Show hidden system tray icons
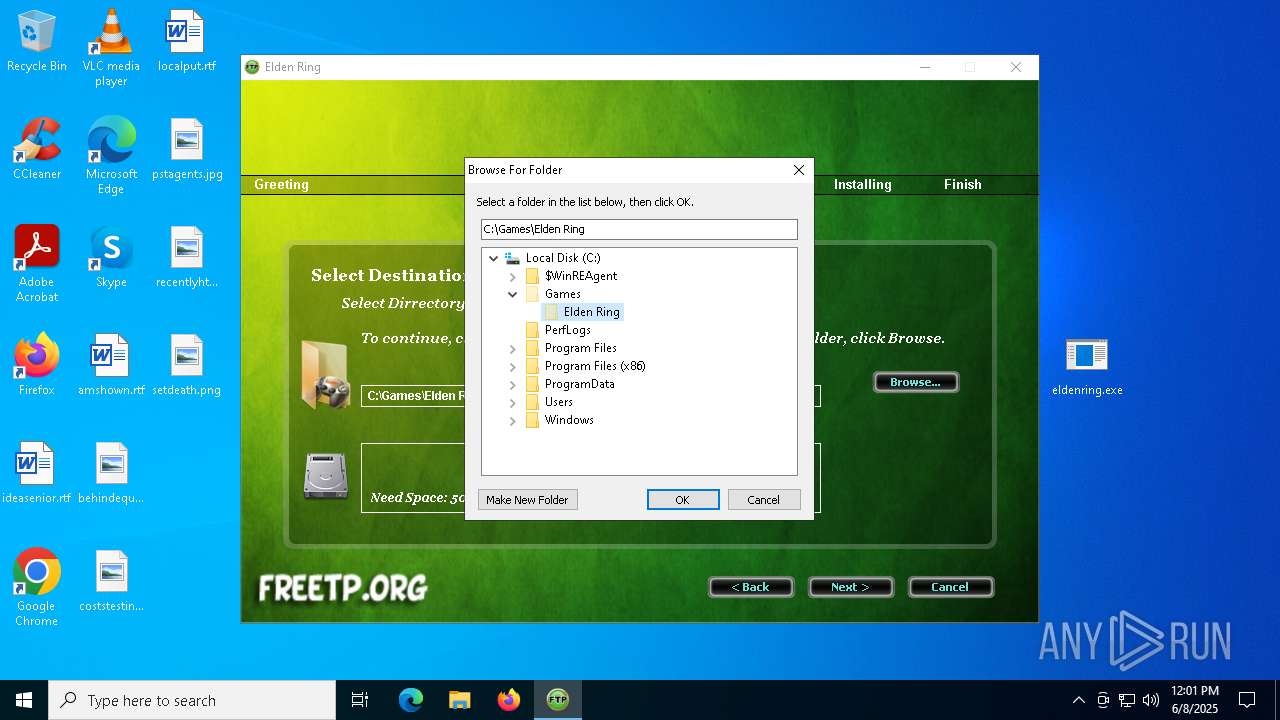The width and height of the screenshot is (1280, 720). pyautogui.click(x=1078, y=700)
